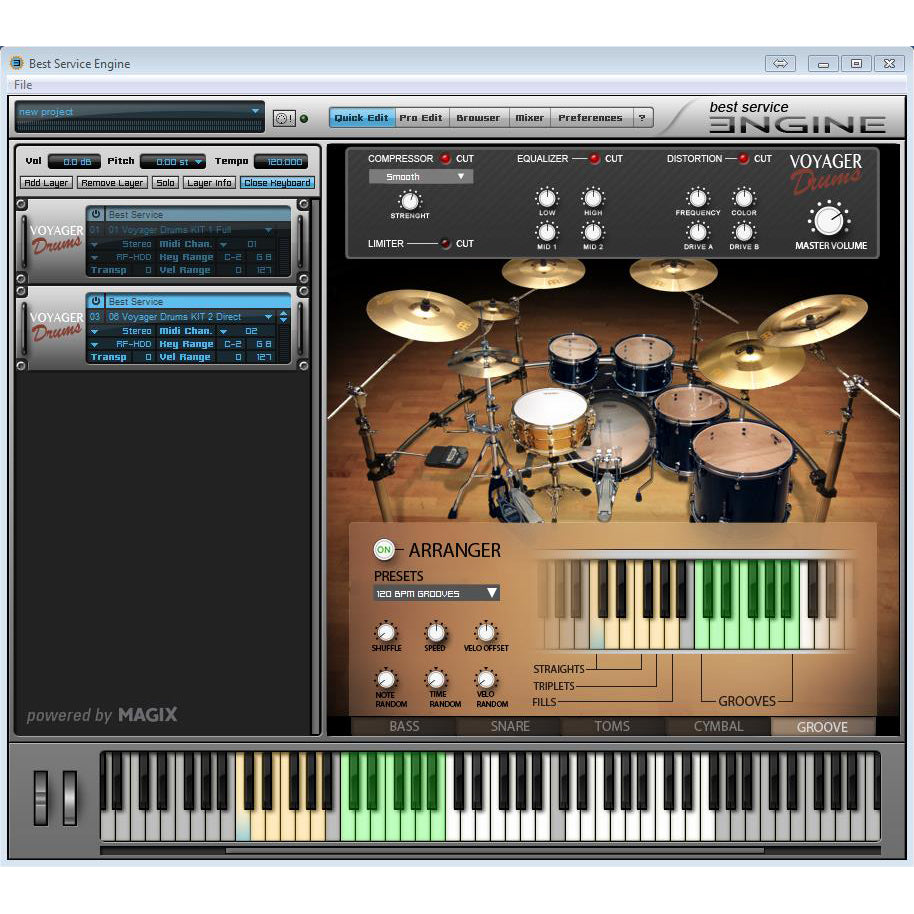Click the Add Layer button
This screenshot has width=914, height=914.
coord(45,182)
